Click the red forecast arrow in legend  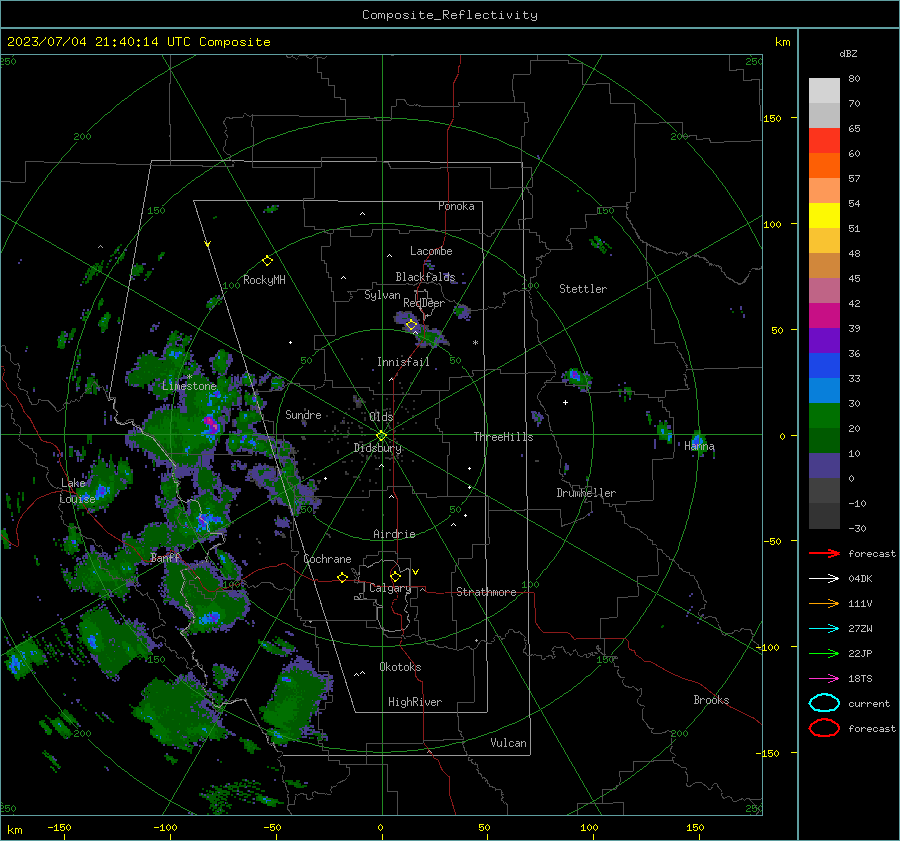tap(824, 553)
